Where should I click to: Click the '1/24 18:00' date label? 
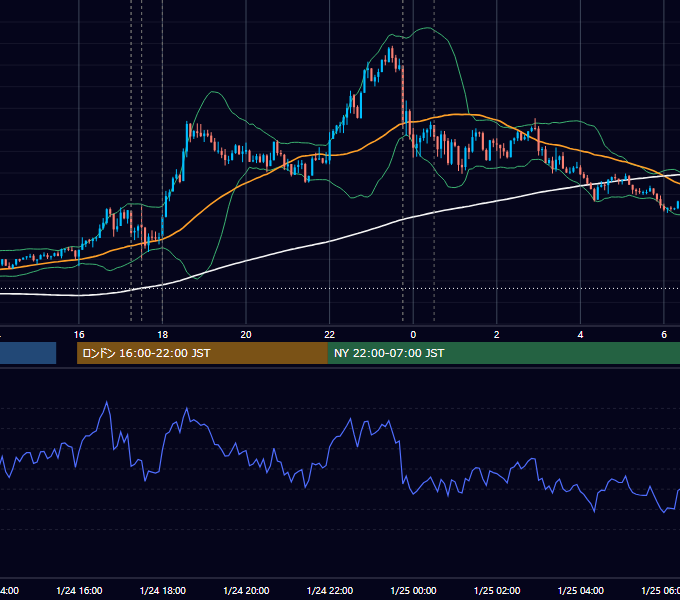163,590
